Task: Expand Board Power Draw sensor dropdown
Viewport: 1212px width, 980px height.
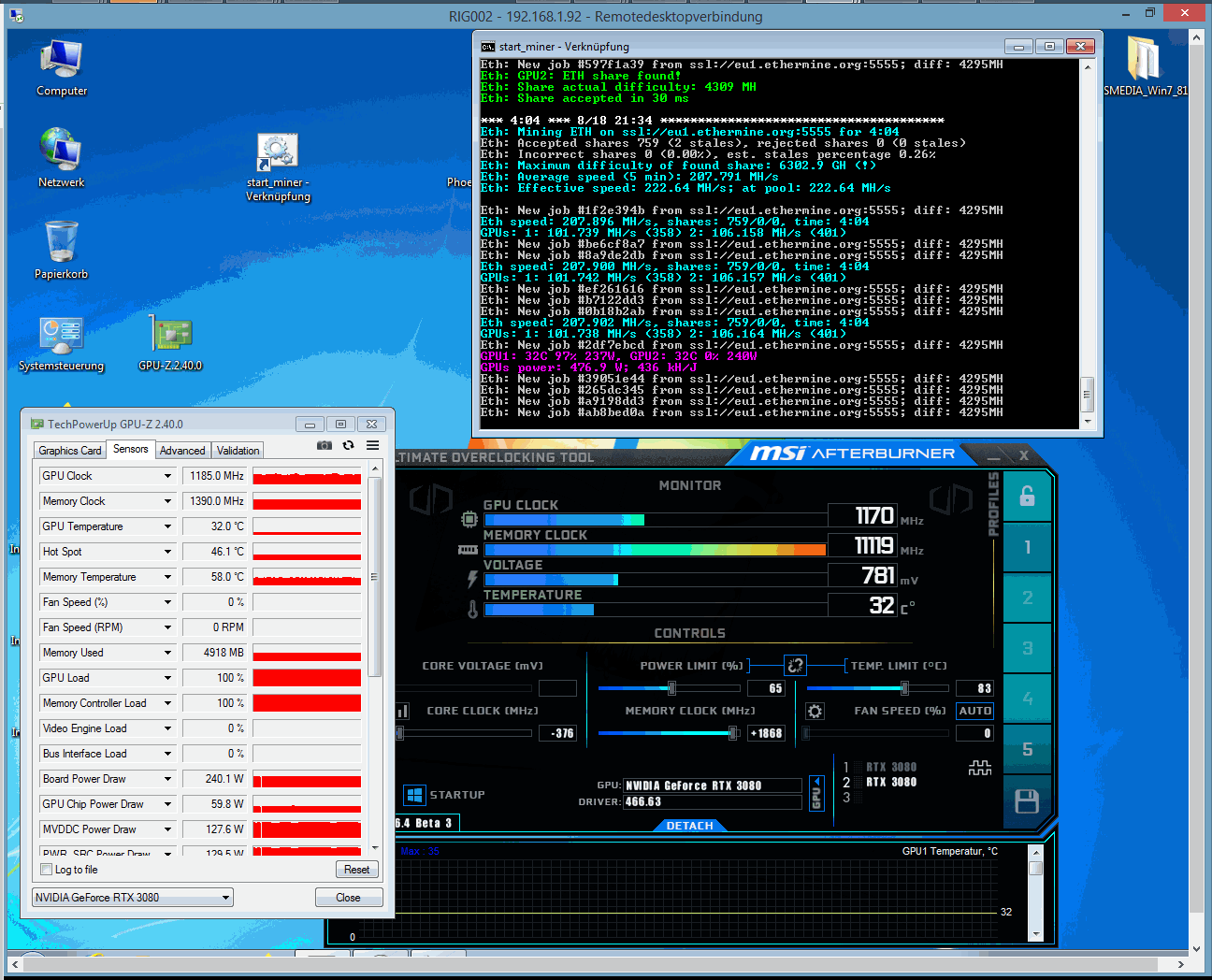Action: coord(168,779)
